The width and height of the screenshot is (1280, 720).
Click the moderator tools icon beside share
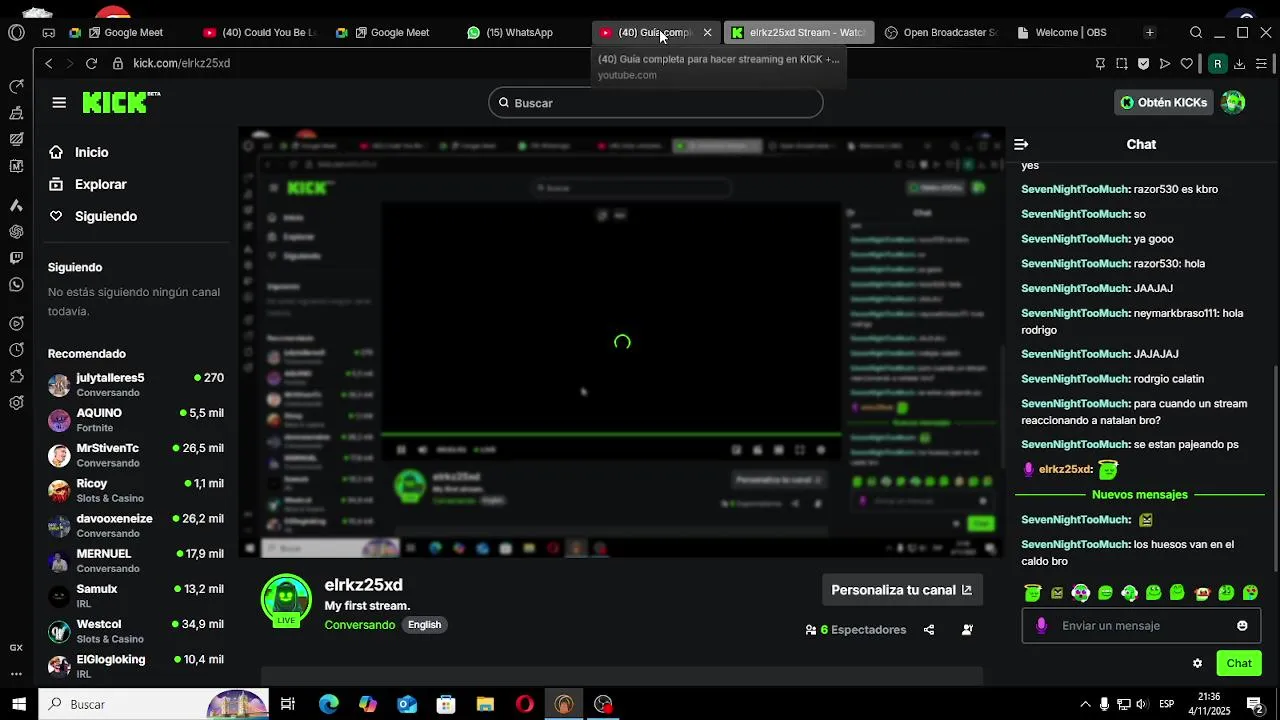pos(967,630)
